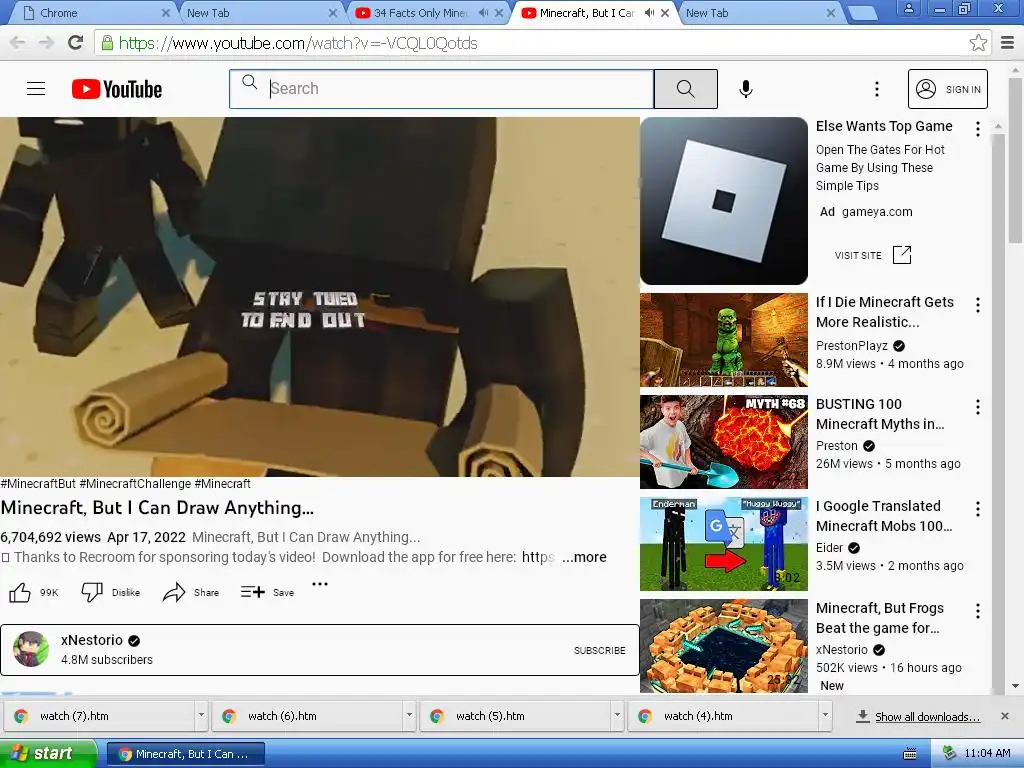
Task: Expand the description with ...more
Action: point(584,557)
